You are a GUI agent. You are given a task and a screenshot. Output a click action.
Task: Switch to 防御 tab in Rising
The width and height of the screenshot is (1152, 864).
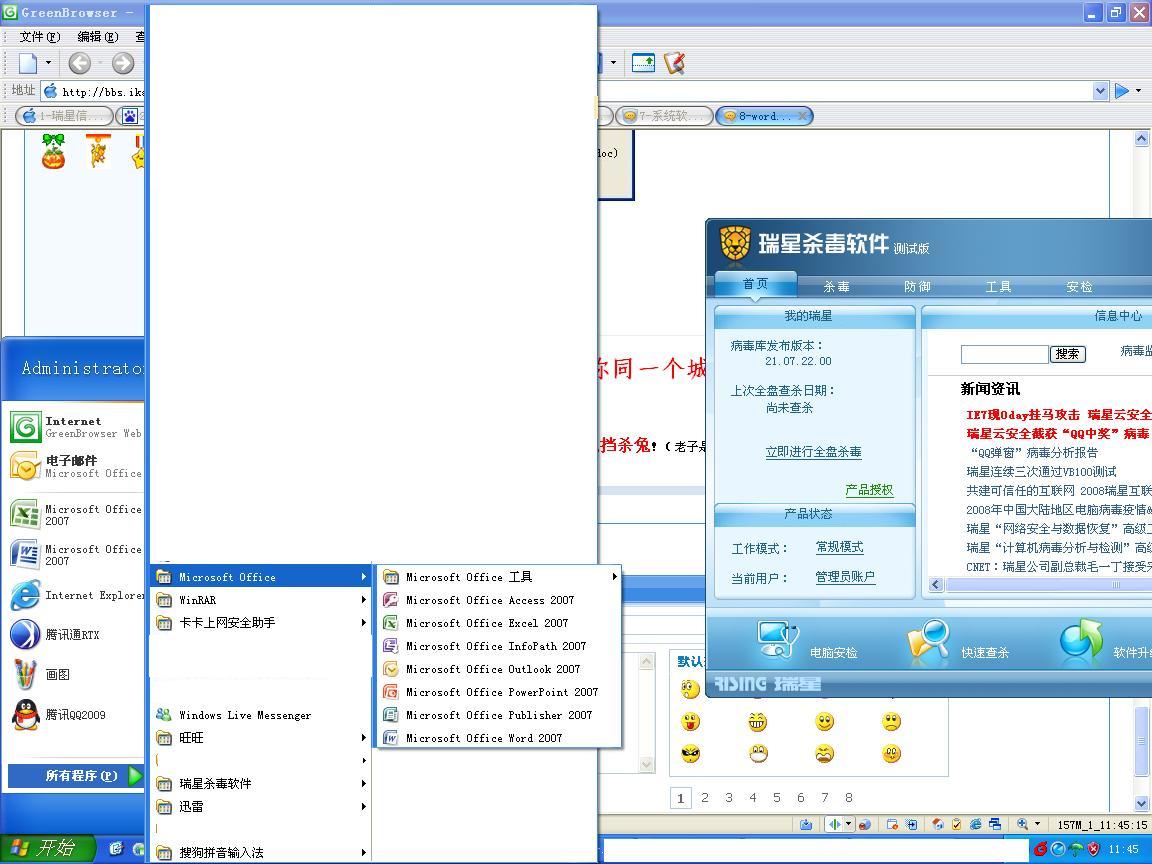[x=917, y=287]
